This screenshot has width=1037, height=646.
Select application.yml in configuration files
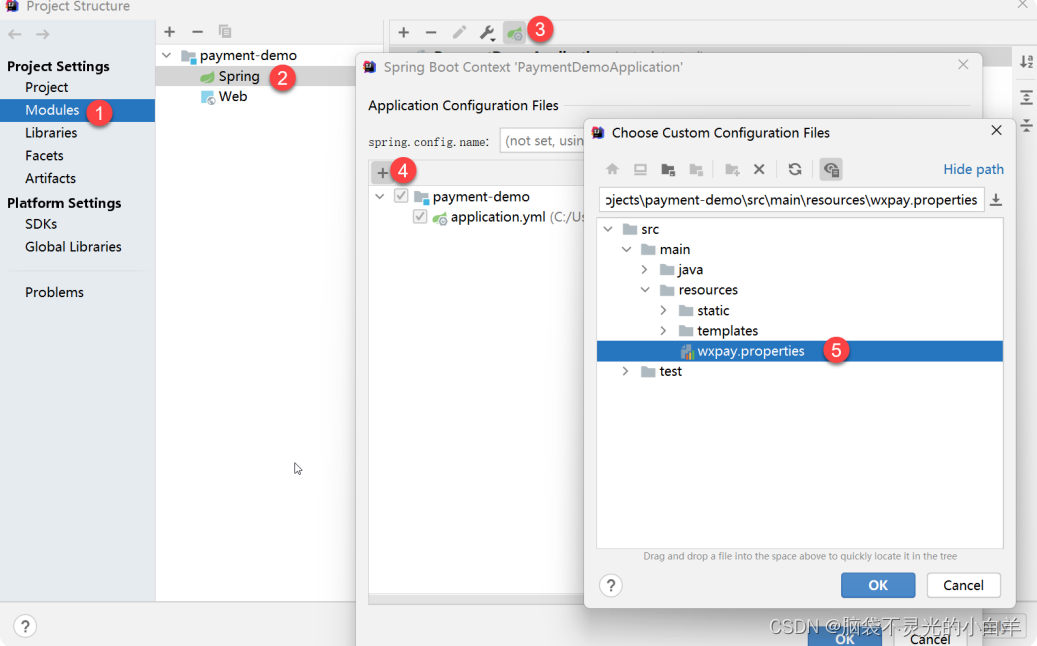498,217
